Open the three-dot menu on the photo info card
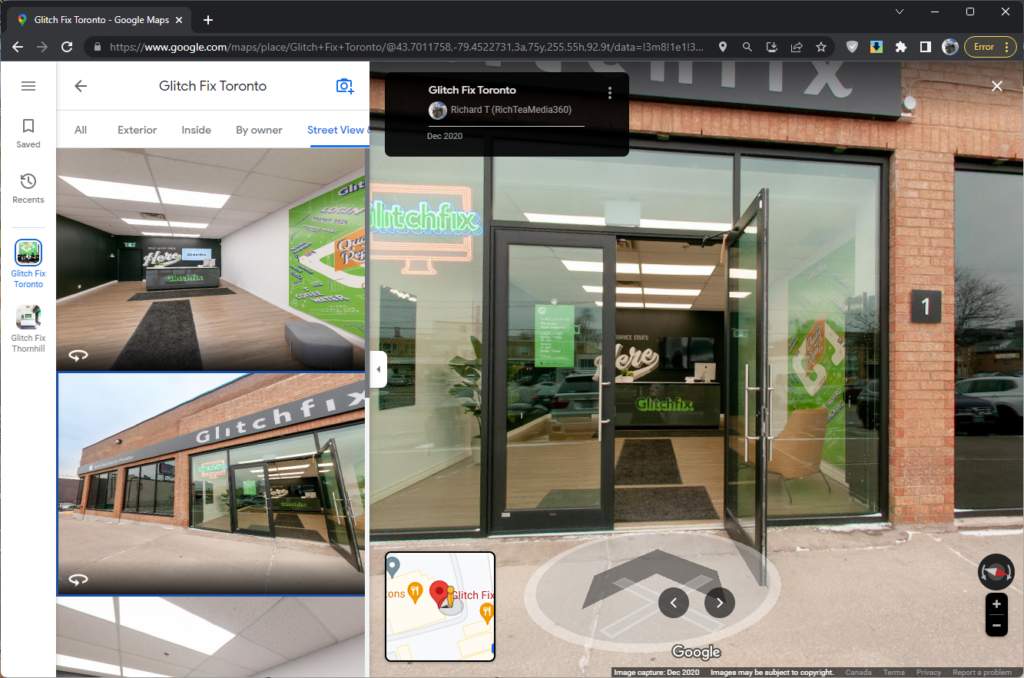 coord(610,93)
